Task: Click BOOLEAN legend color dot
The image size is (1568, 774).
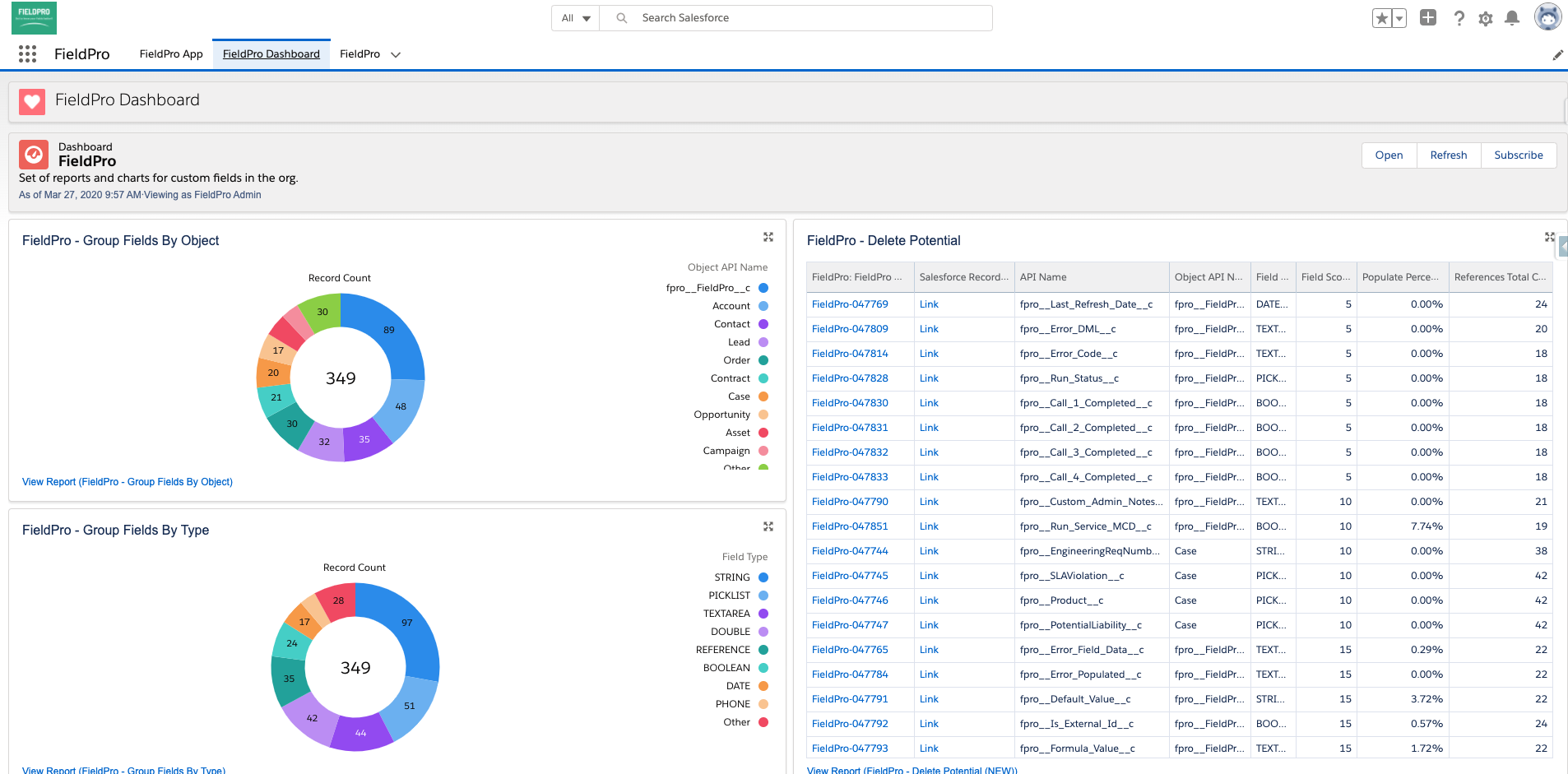Action: [x=763, y=668]
